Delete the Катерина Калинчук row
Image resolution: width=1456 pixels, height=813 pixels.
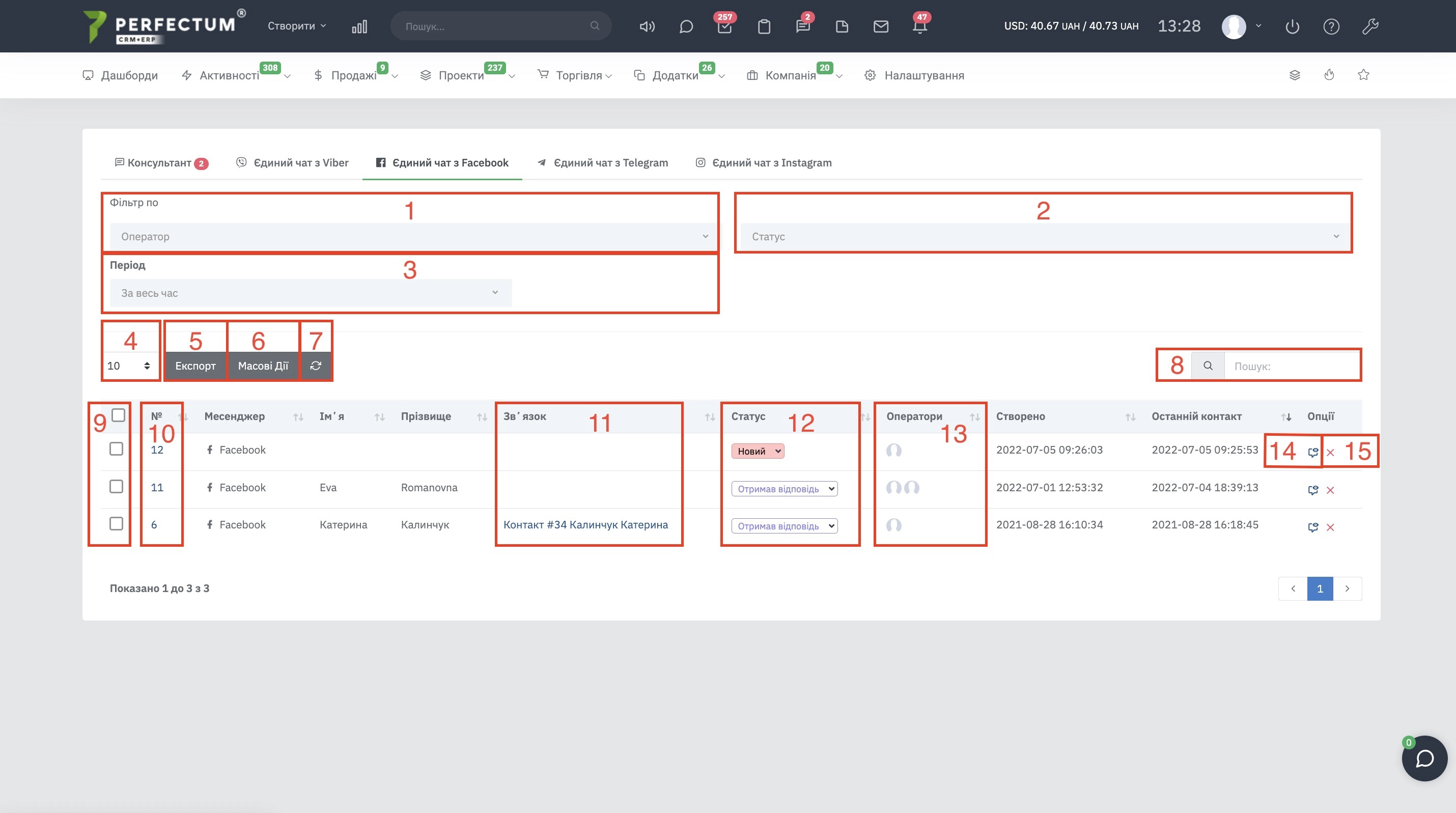coord(1331,527)
